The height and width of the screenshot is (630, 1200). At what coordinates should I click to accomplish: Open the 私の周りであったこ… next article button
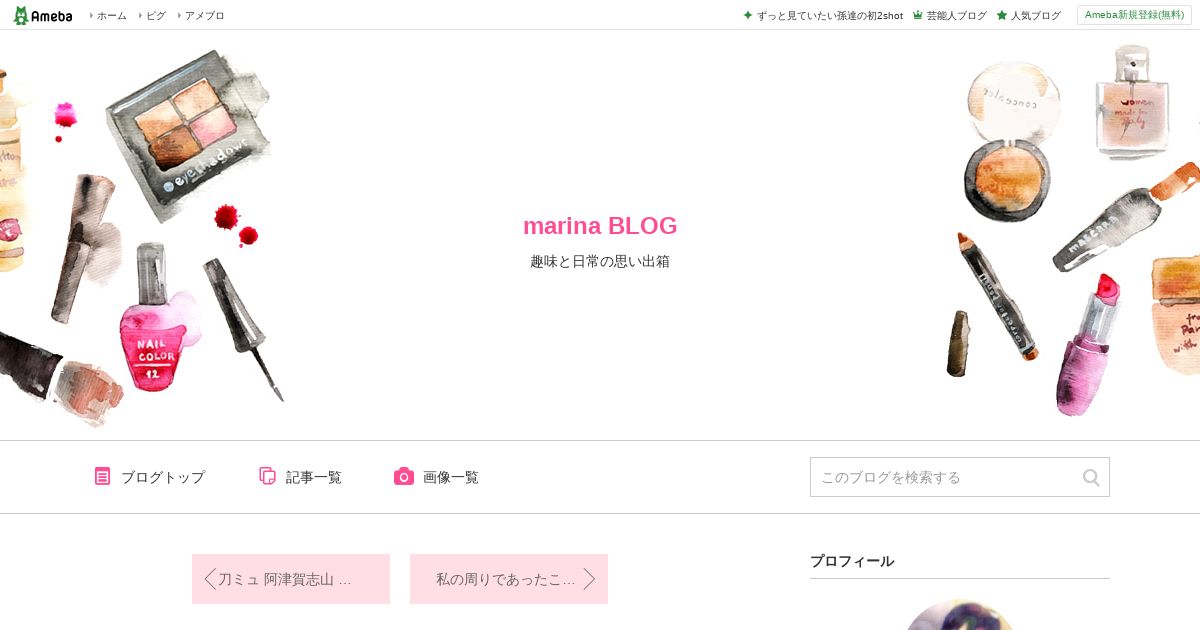click(x=509, y=579)
